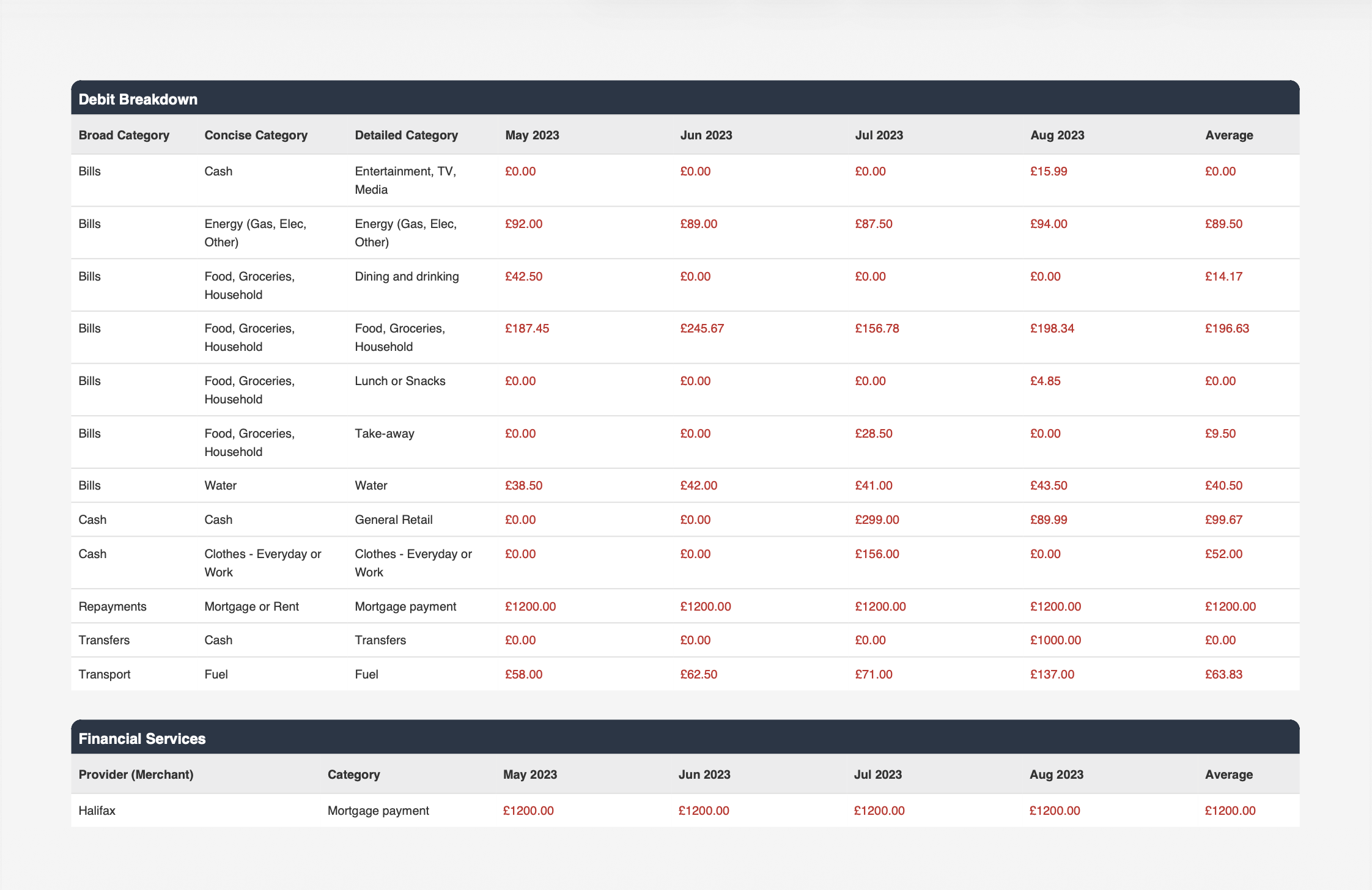Click the £1000.00 Transfers amount

click(1055, 640)
